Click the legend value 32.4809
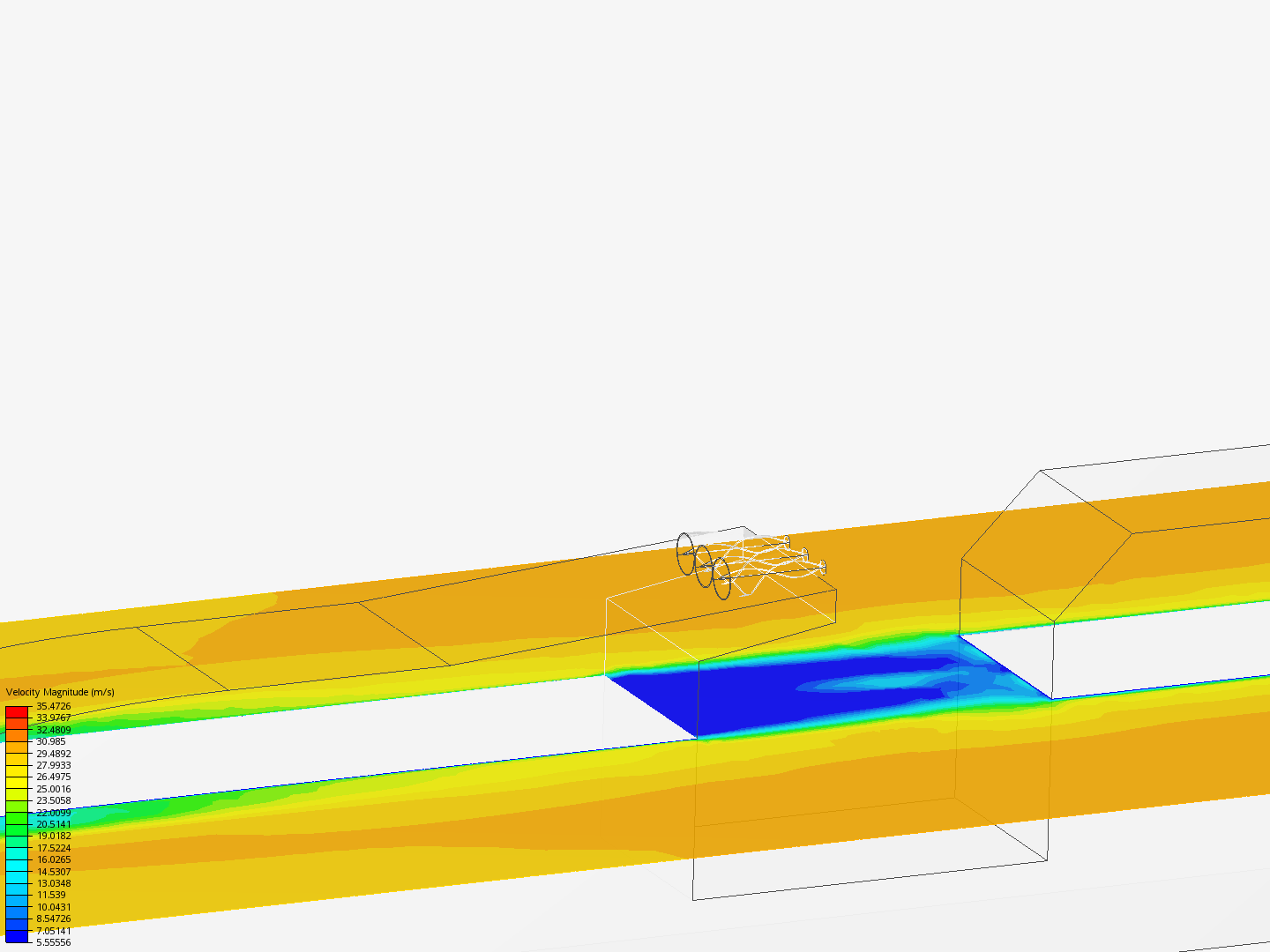1270x952 pixels. point(54,730)
